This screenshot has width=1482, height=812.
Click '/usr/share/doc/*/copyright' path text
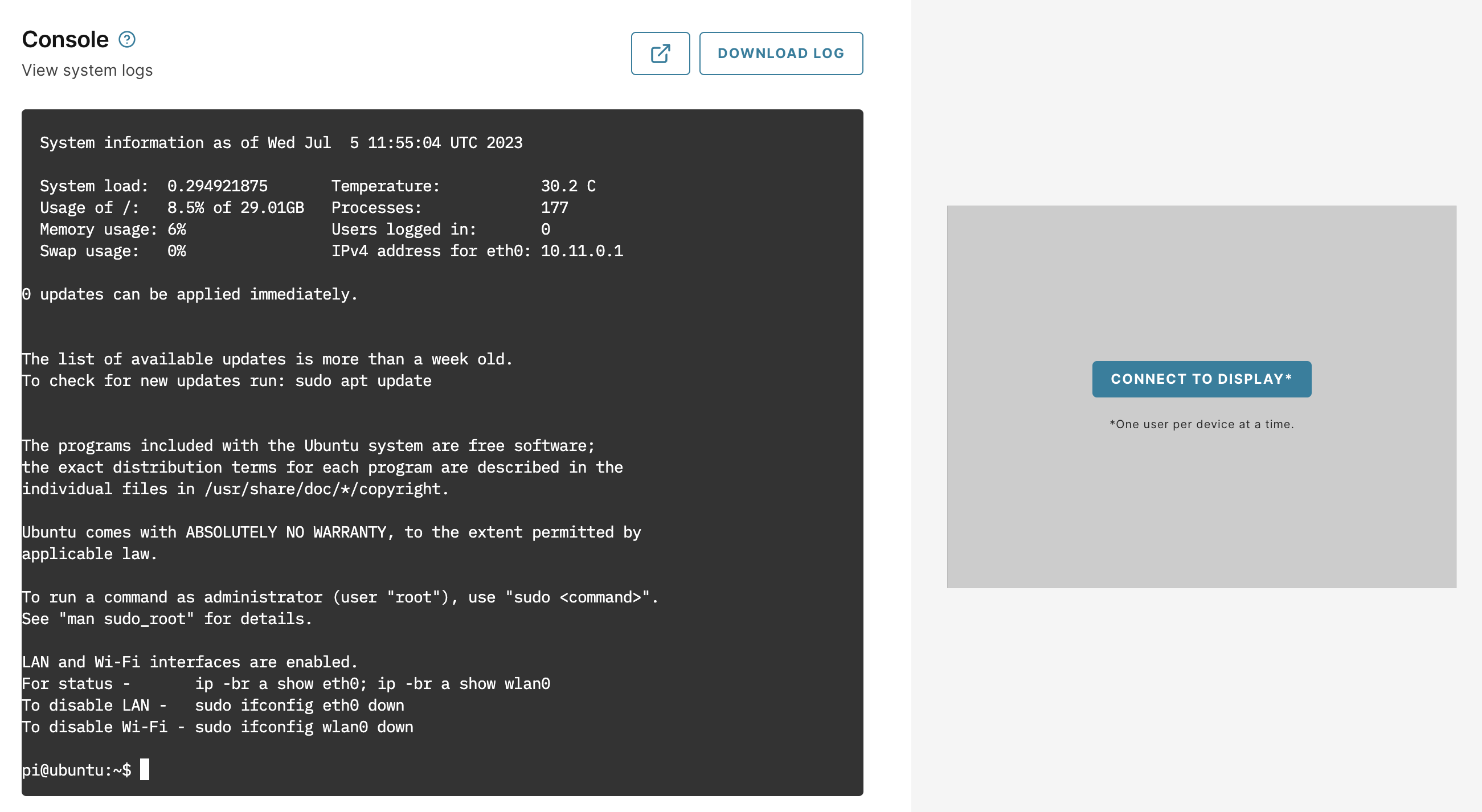pos(322,489)
